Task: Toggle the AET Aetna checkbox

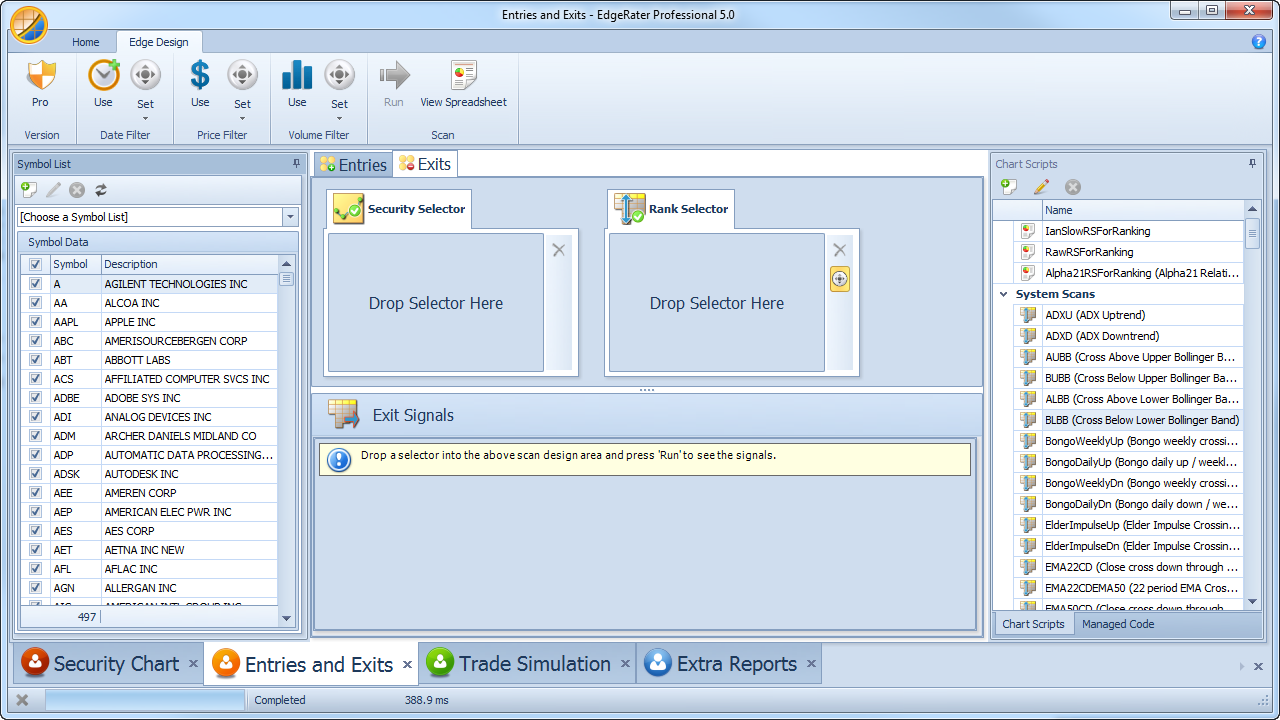Action: click(36, 550)
